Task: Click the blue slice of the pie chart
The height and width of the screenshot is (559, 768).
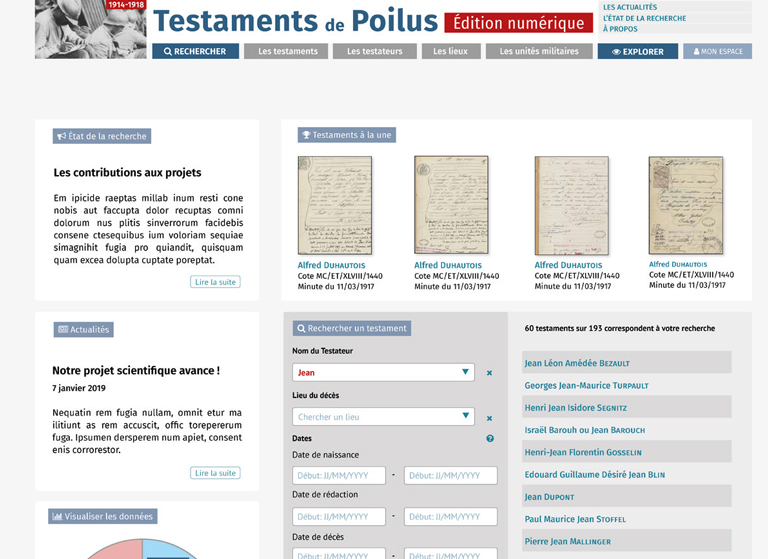Action: [x=169, y=550]
